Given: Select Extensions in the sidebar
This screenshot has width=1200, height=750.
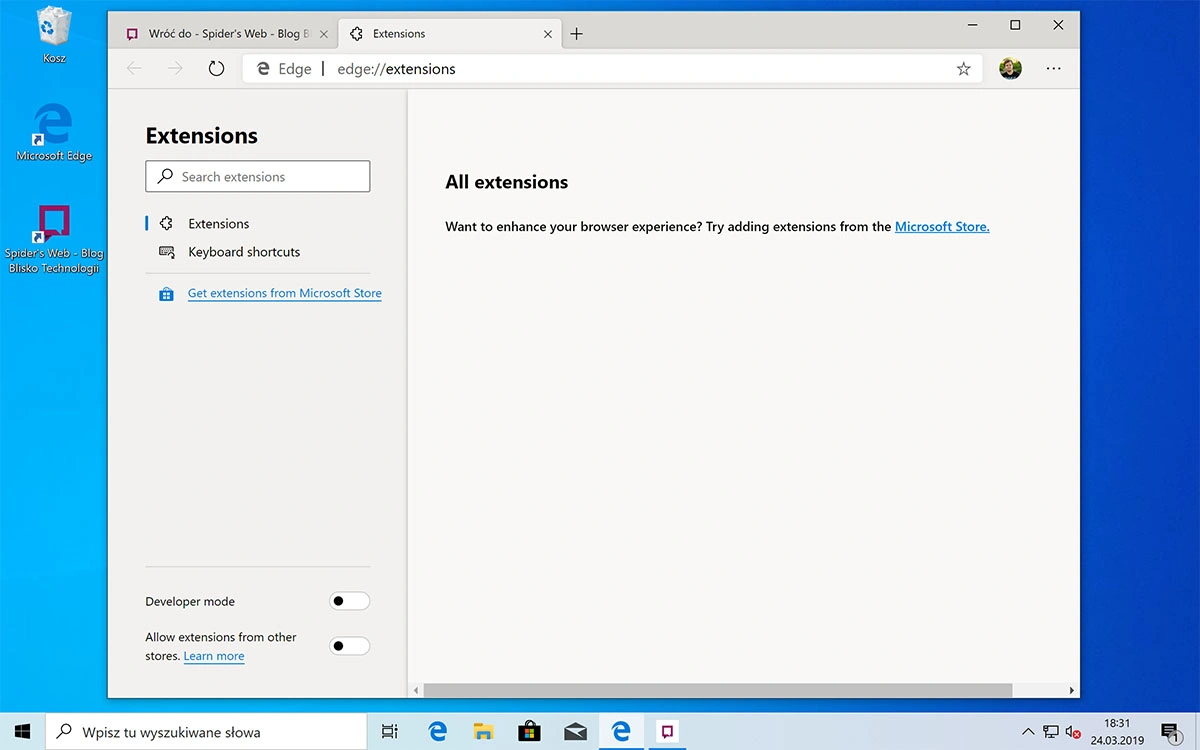Looking at the screenshot, I should pos(218,224).
